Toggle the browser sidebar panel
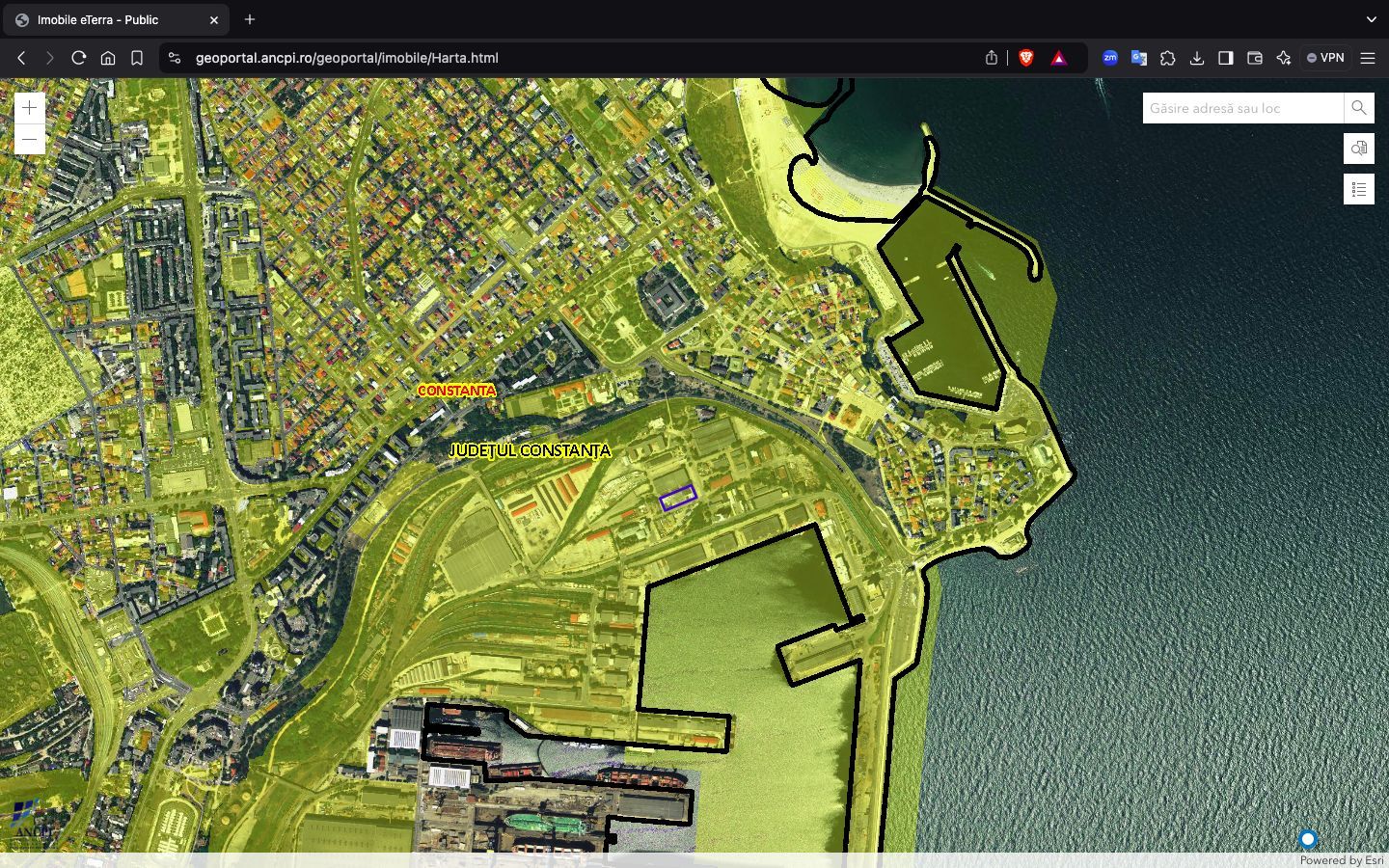The width and height of the screenshot is (1389, 868). coord(1226,58)
